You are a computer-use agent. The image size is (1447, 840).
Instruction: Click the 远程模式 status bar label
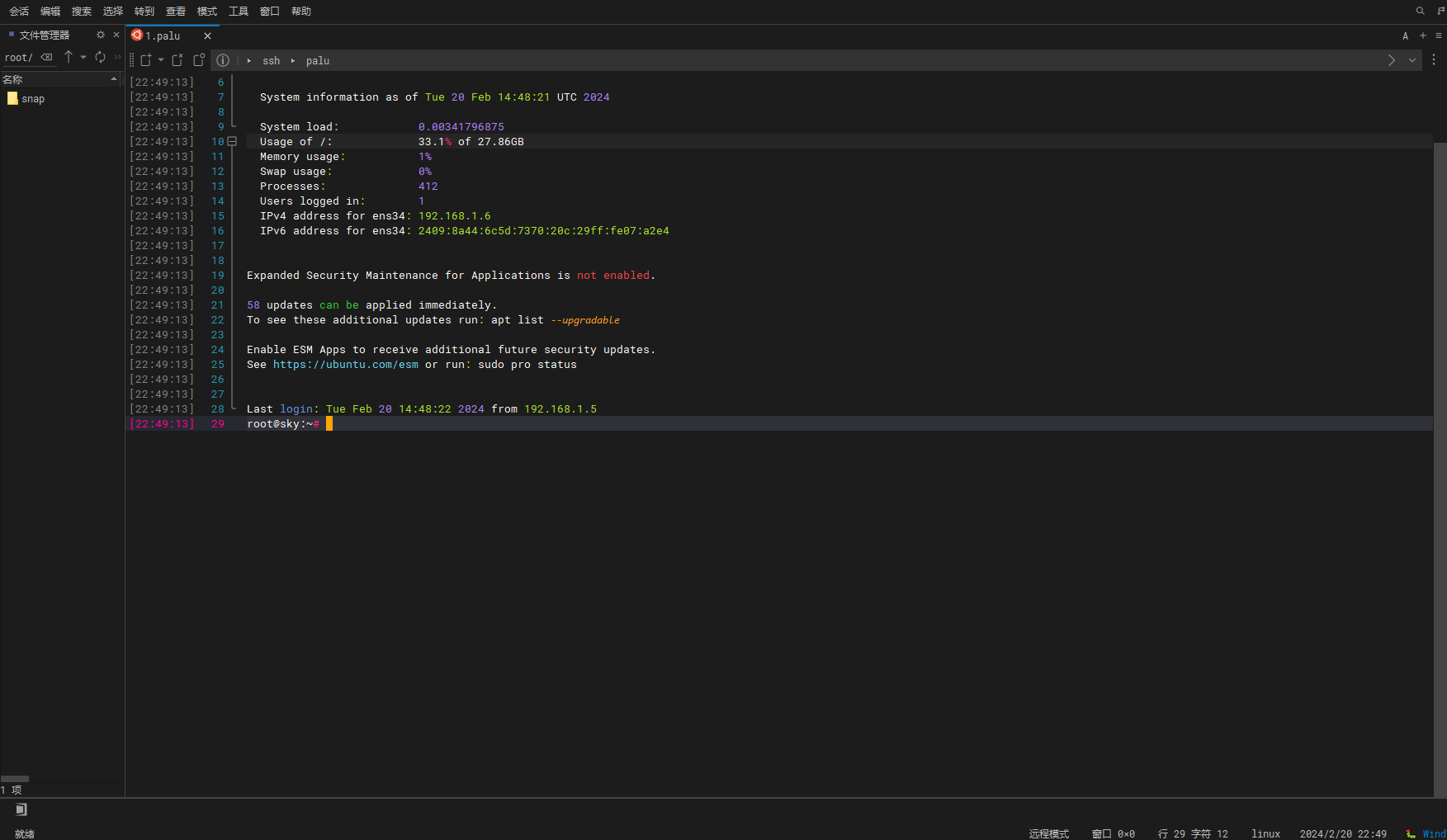tap(1048, 833)
